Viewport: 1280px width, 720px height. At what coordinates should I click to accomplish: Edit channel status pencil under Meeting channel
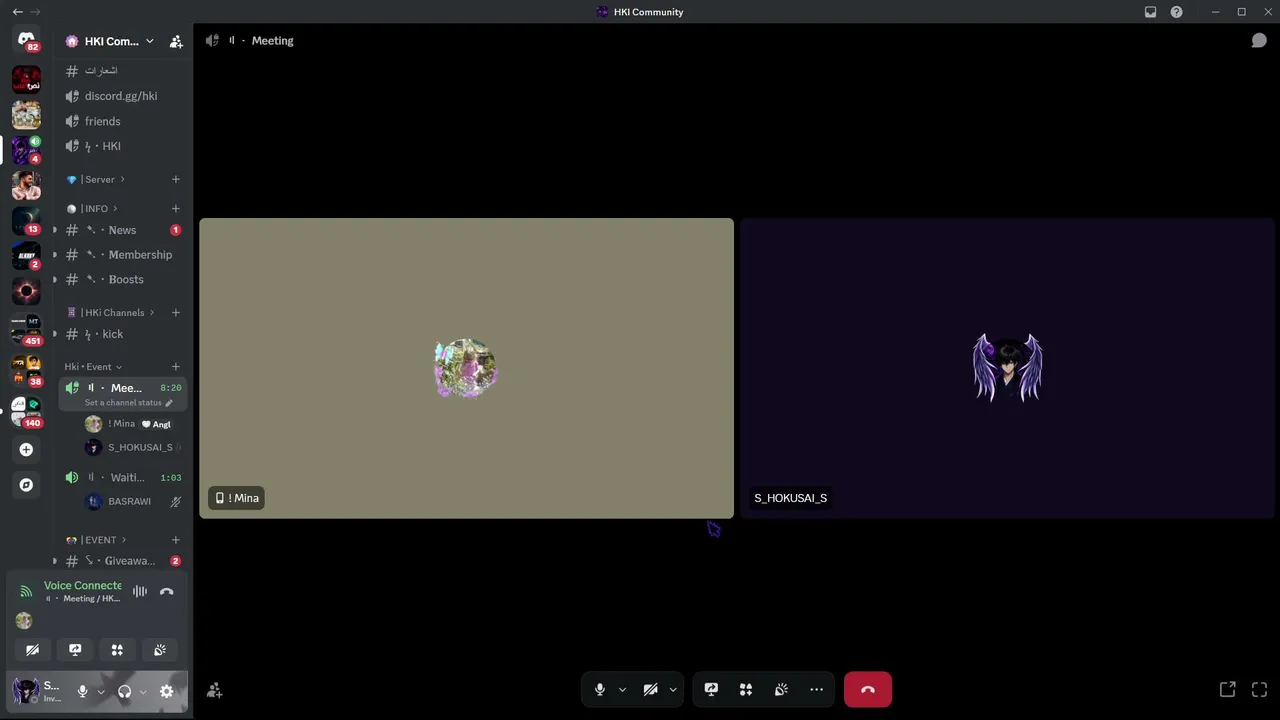pos(169,403)
